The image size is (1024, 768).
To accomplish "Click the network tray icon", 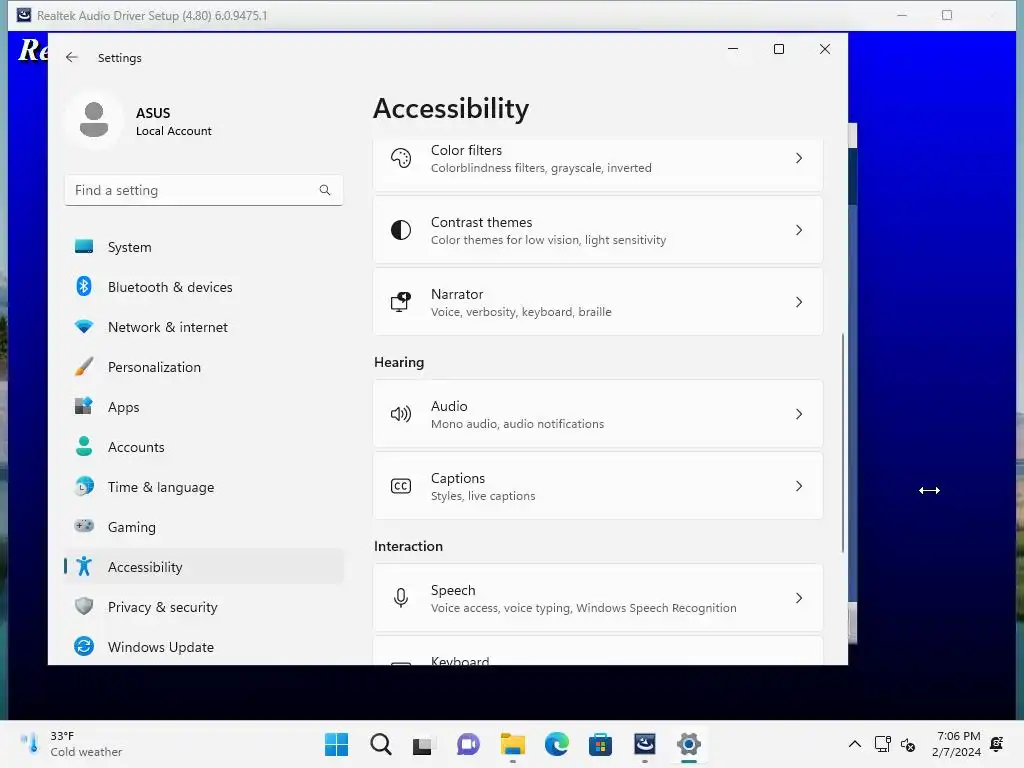I will (x=882, y=744).
